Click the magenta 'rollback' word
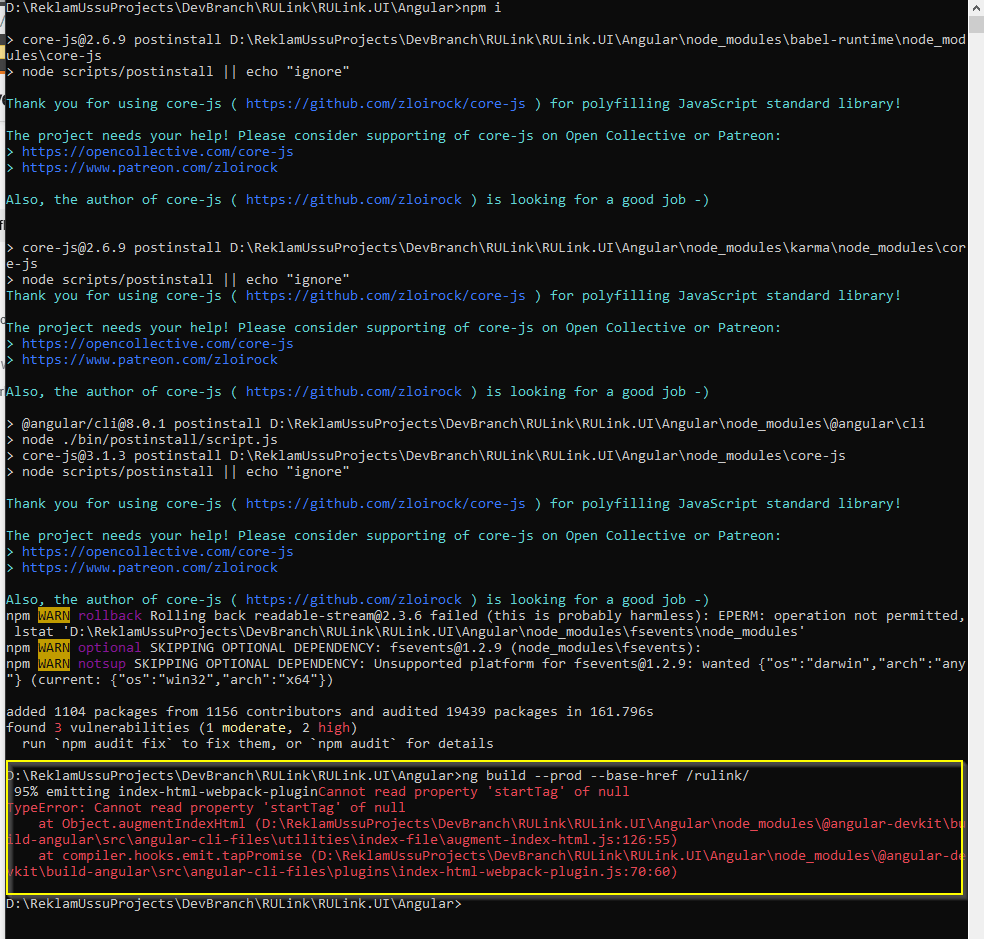Screen dimensions: 984x939 click(x=110, y=616)
